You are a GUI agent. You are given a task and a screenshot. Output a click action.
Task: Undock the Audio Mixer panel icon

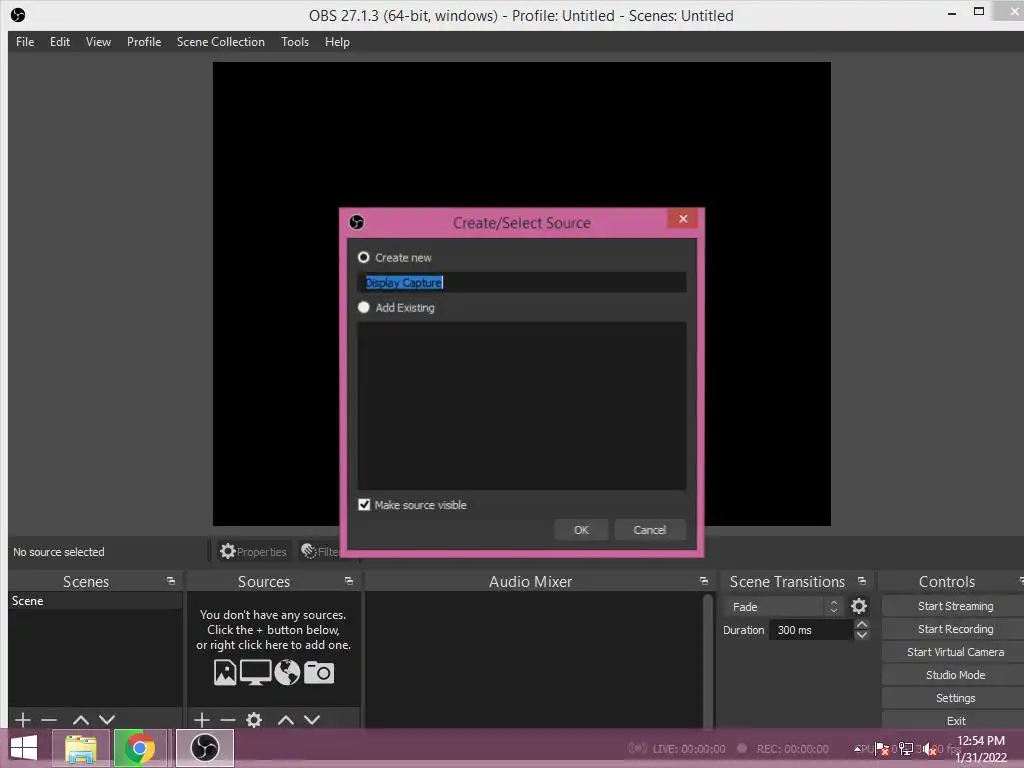pos(703,581)
